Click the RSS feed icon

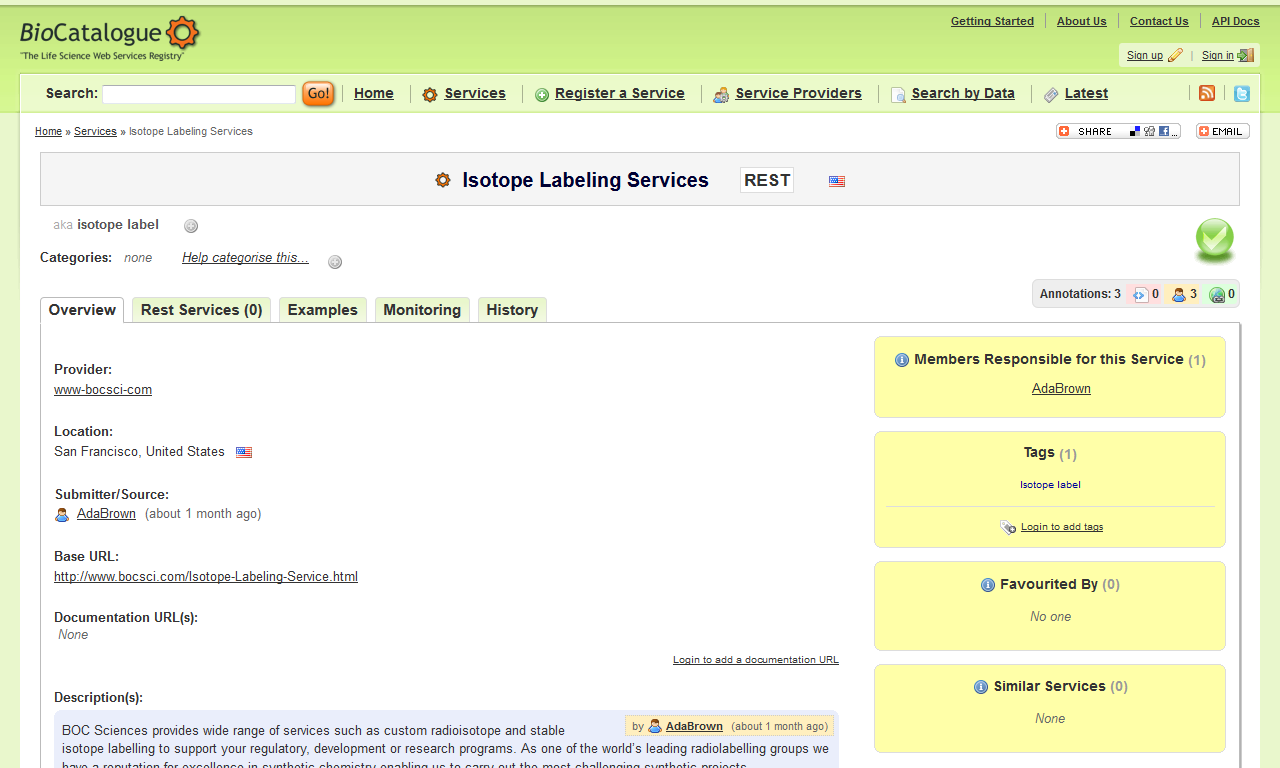(x=1207, y=93)
